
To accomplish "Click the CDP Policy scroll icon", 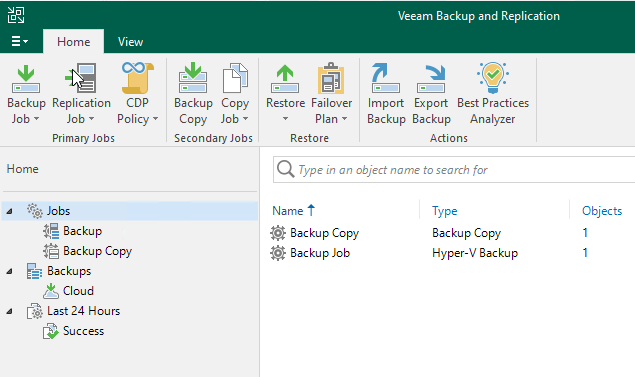I will (137, 78).
